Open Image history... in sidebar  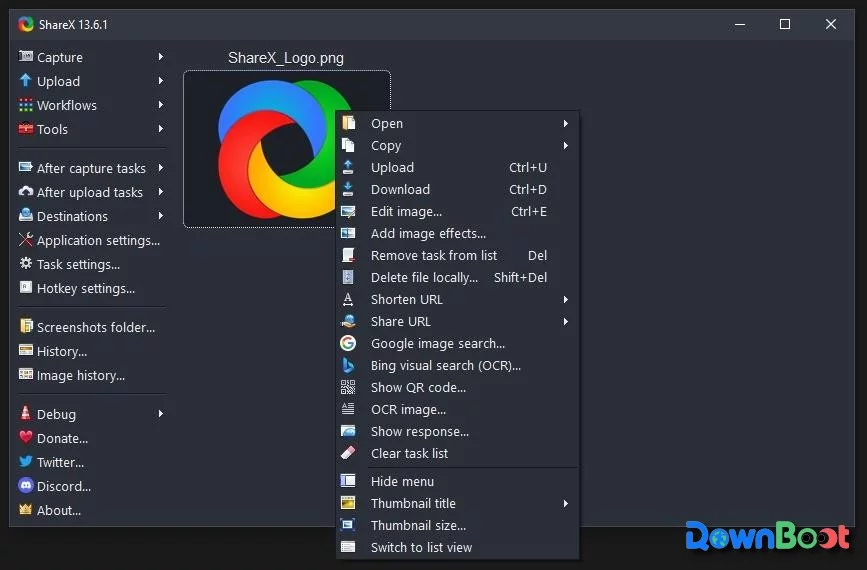90,375
